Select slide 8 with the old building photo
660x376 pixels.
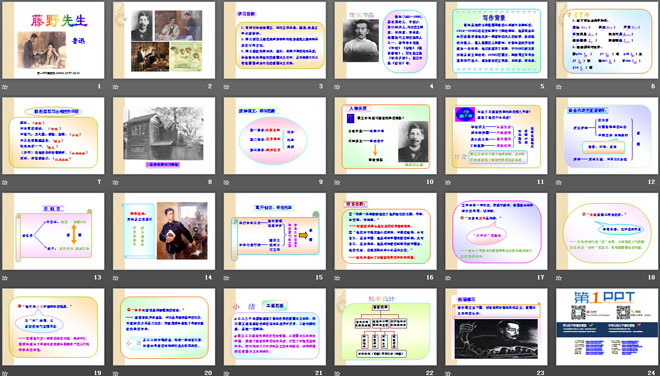[x=164, y=136]
